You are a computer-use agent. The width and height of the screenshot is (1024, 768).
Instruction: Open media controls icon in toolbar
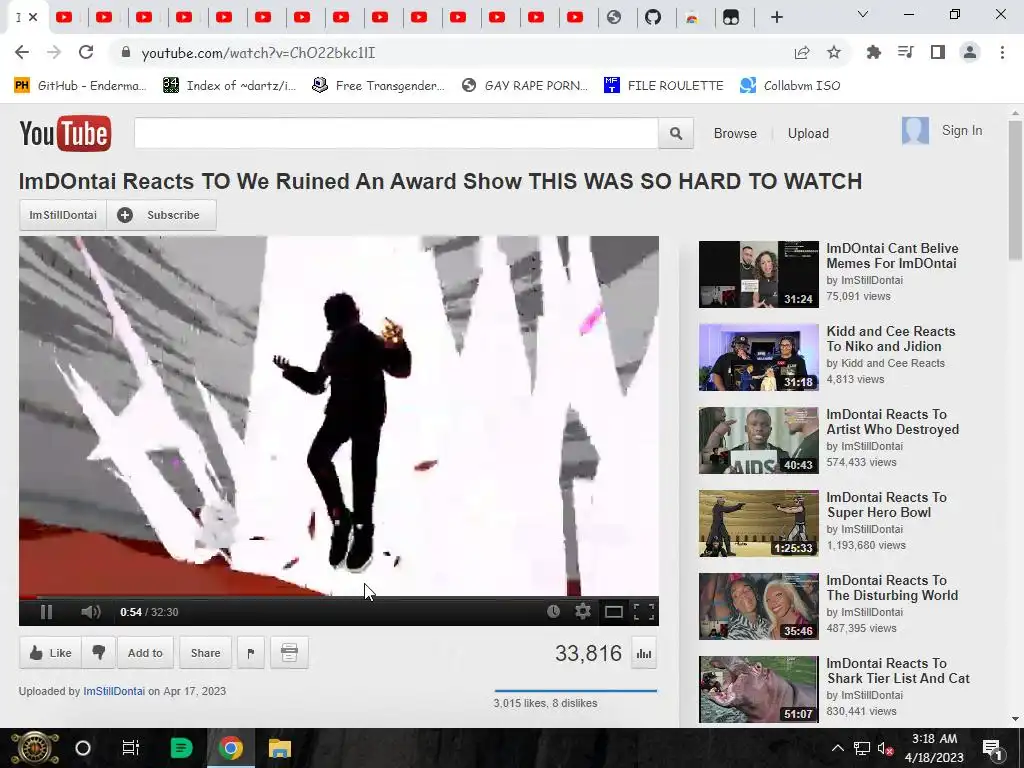pyautogui.click(x=905, y=52)
